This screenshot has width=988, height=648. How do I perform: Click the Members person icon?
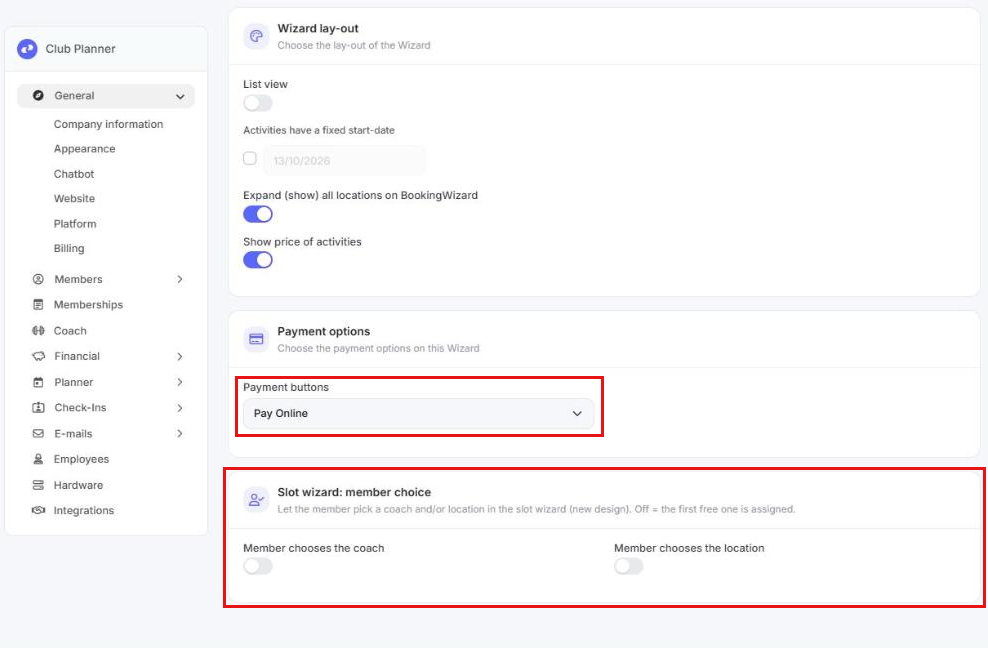tap(38, 279)
